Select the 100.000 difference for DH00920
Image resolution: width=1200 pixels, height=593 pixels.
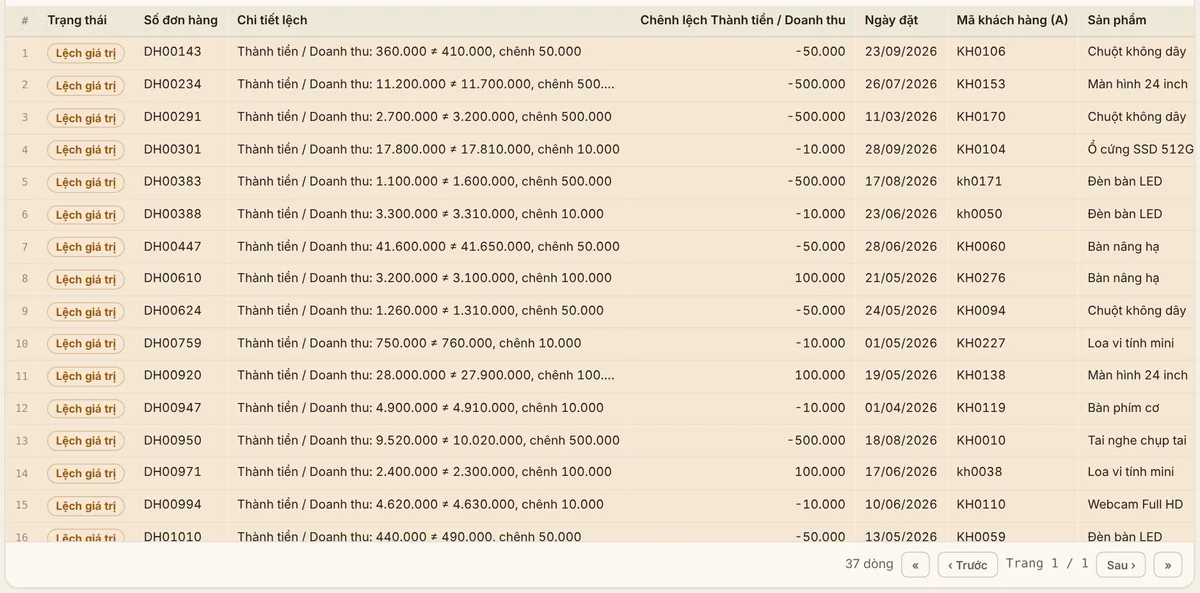pos(820,375)
